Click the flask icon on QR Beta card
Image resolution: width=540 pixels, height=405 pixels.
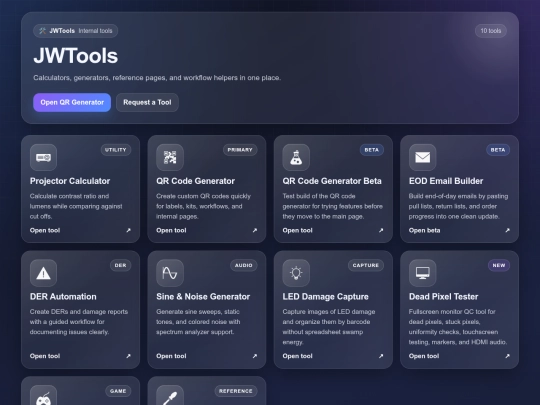(296, 157)
